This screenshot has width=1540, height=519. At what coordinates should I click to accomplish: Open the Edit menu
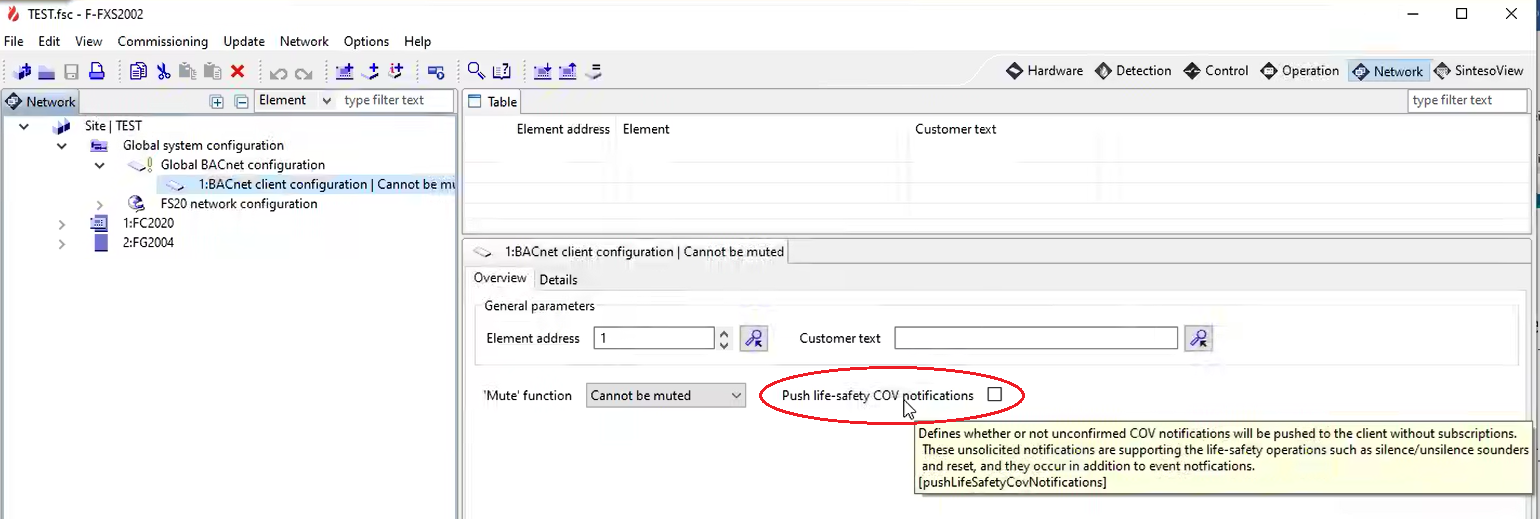(49, 41)
